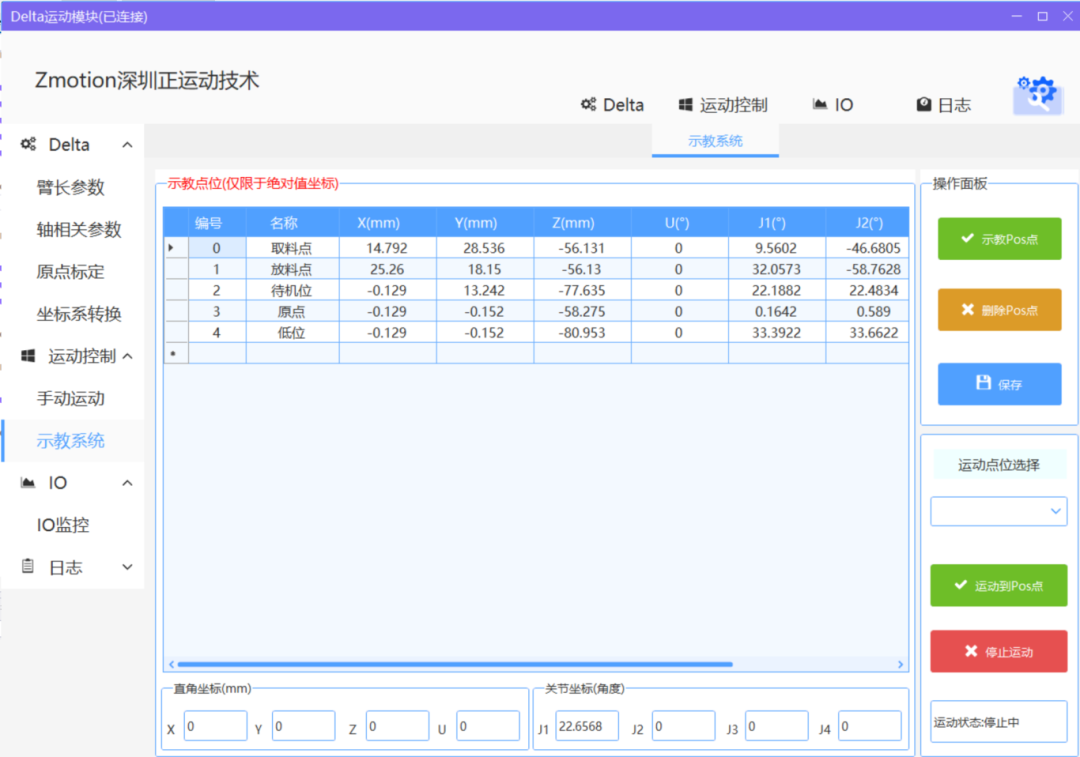This screenshot has width=1080, height=757.
Task: Click the checkmark icon on 运动到Pos点 button
Action: pos(961,585)
